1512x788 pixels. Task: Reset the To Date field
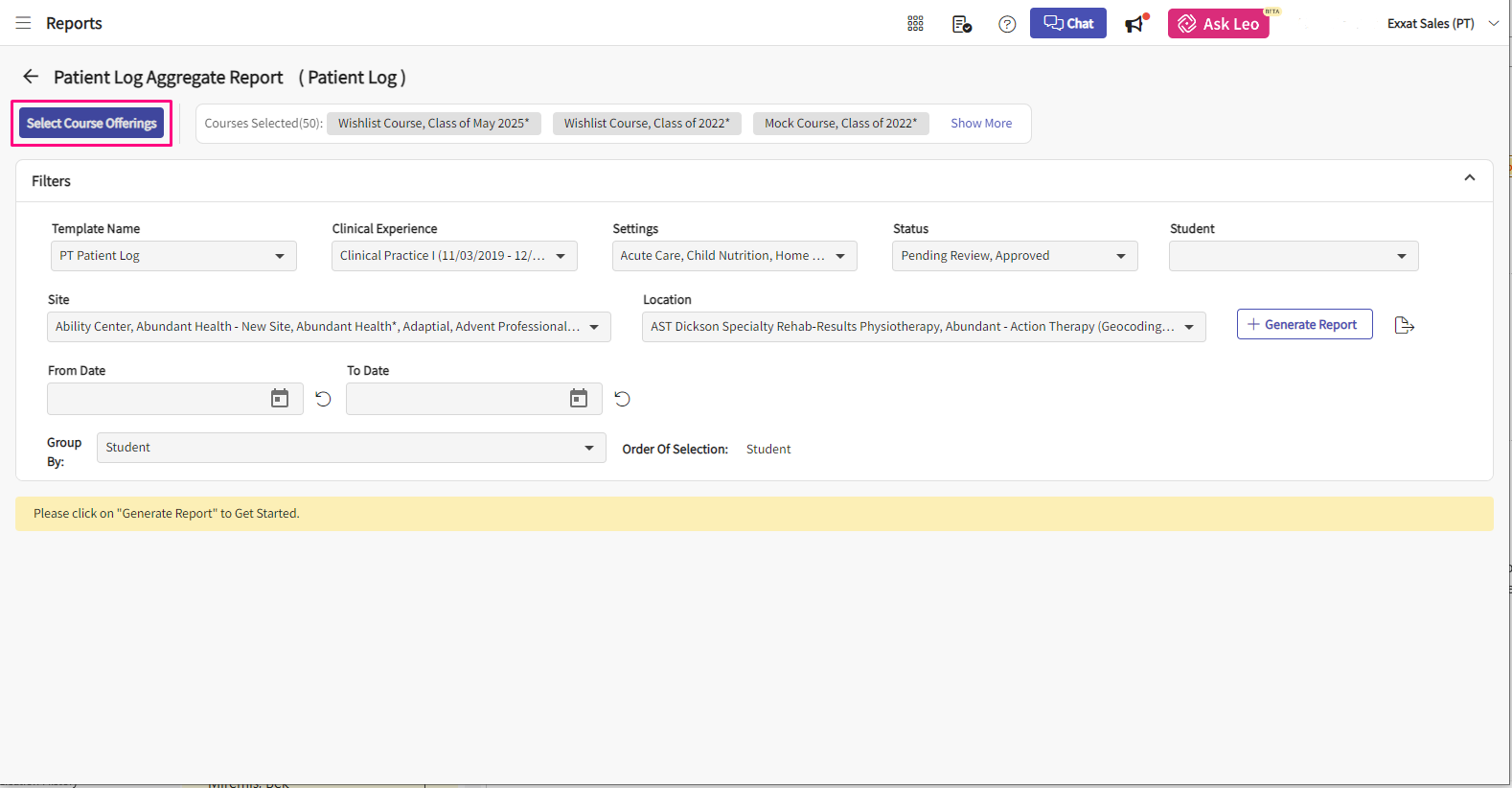pyautogui.click(x=622, y=399)
